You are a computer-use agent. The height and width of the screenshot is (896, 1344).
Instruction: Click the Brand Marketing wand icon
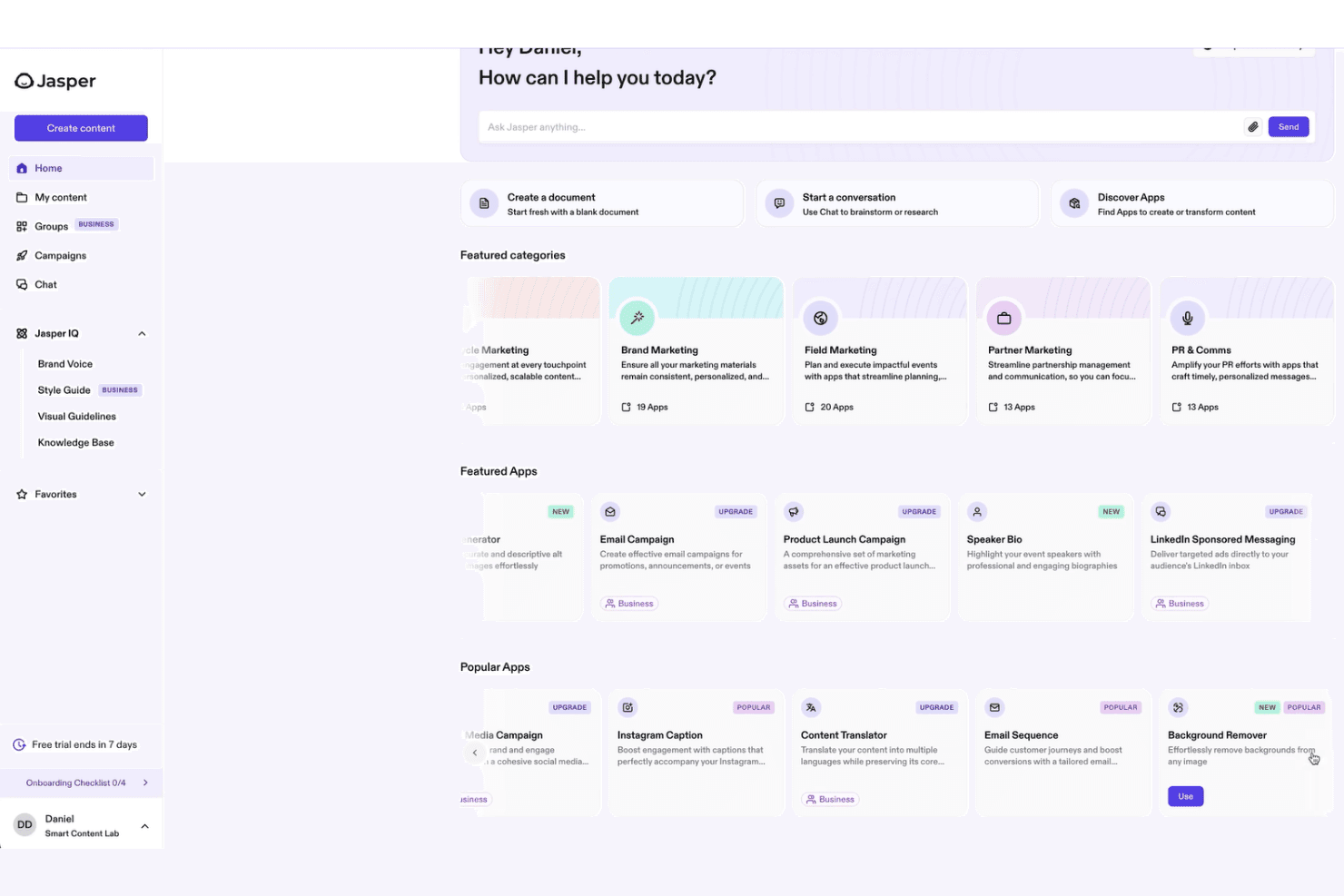(x=637, y=318)
